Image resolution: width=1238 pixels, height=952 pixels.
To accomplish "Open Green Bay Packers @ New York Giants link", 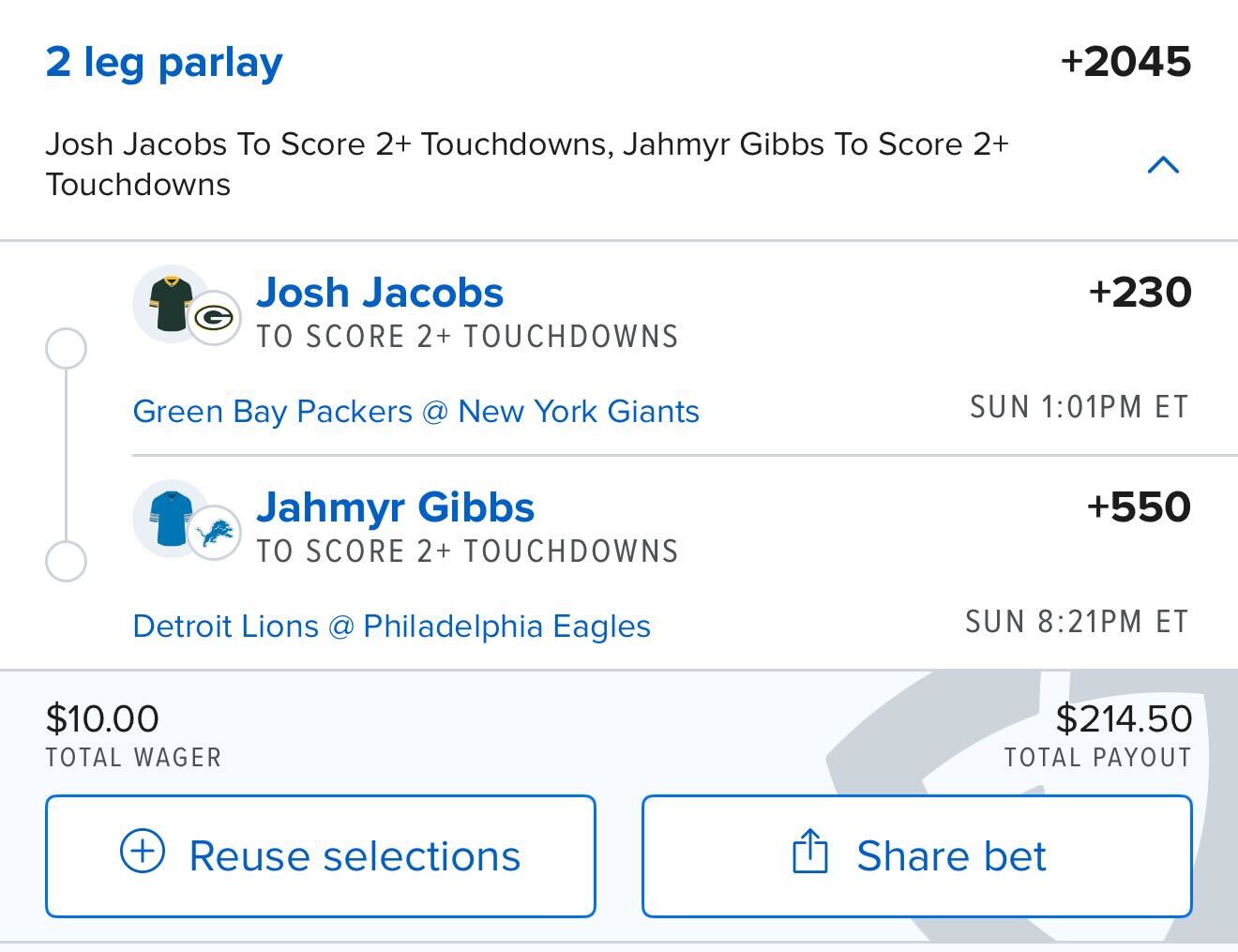I will [415, 411].
